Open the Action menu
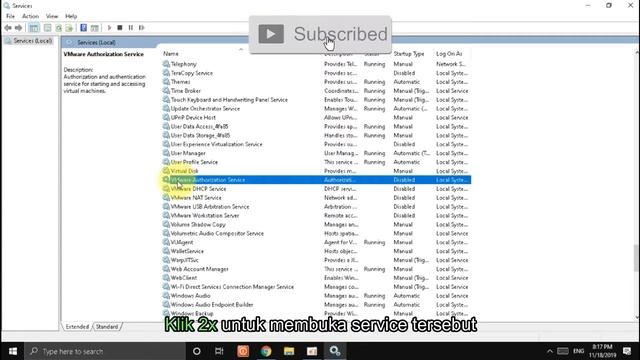 [30, 16]
